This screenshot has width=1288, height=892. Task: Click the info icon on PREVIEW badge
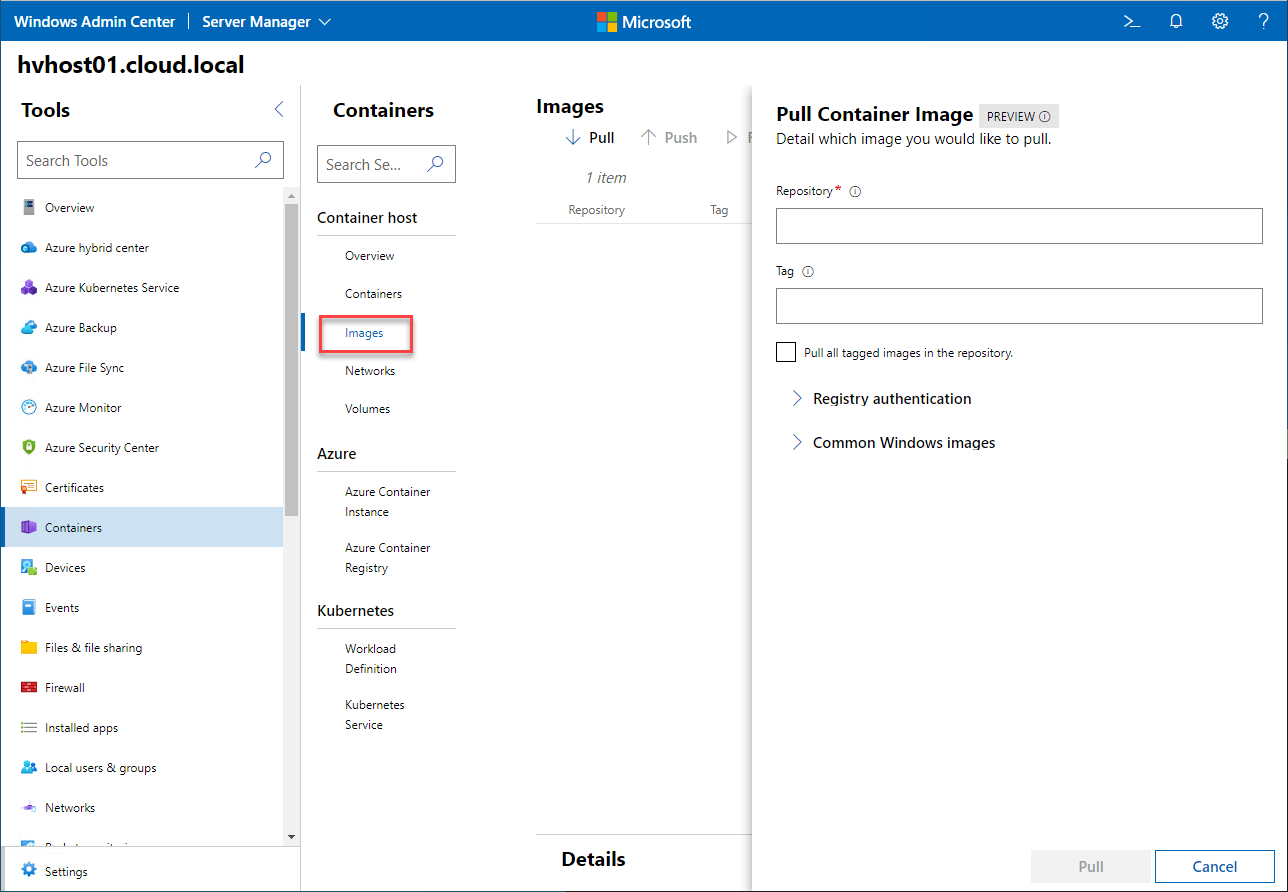(1045, 117)
